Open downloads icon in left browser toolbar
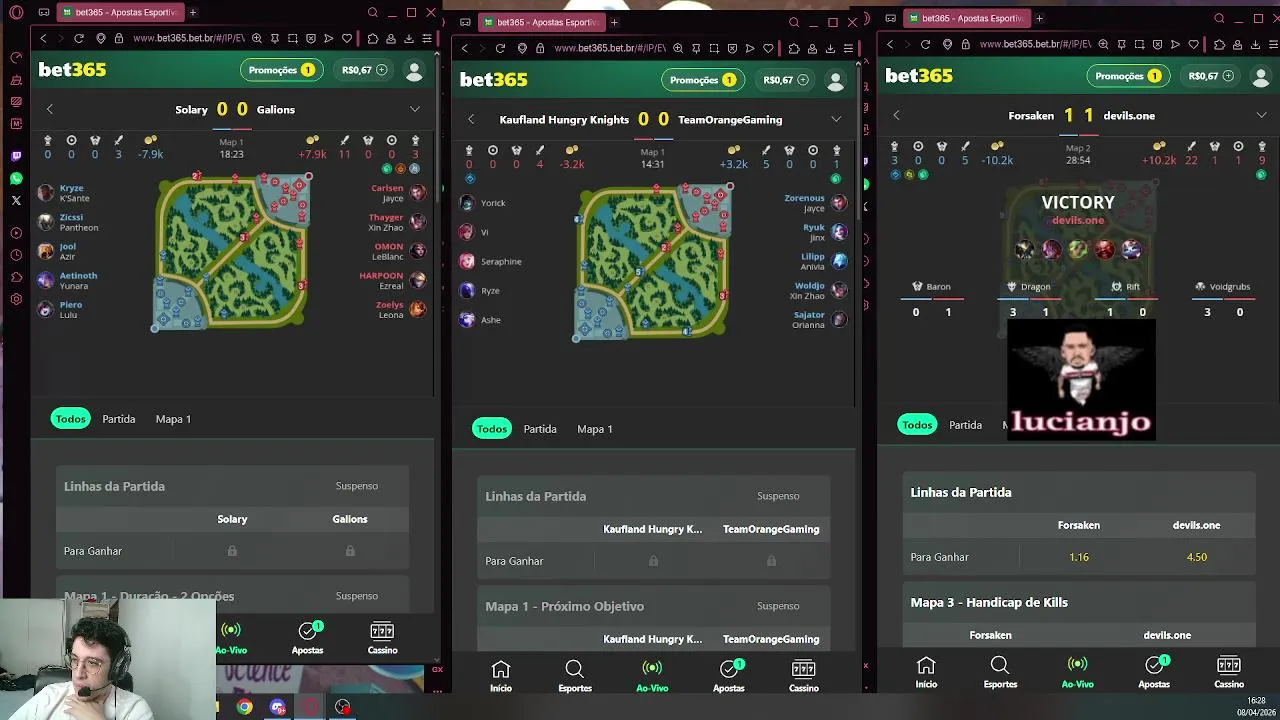1280x720 pixels. (409, 38)
